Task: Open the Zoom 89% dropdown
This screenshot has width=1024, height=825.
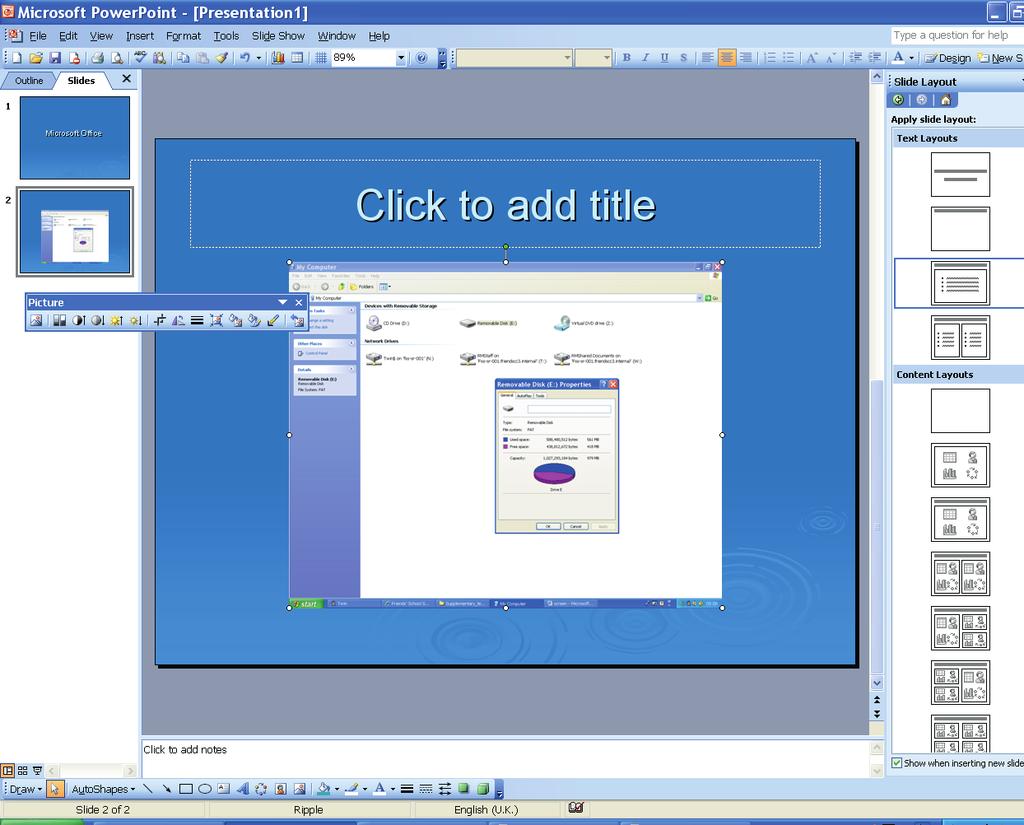Action: point(401,58)
